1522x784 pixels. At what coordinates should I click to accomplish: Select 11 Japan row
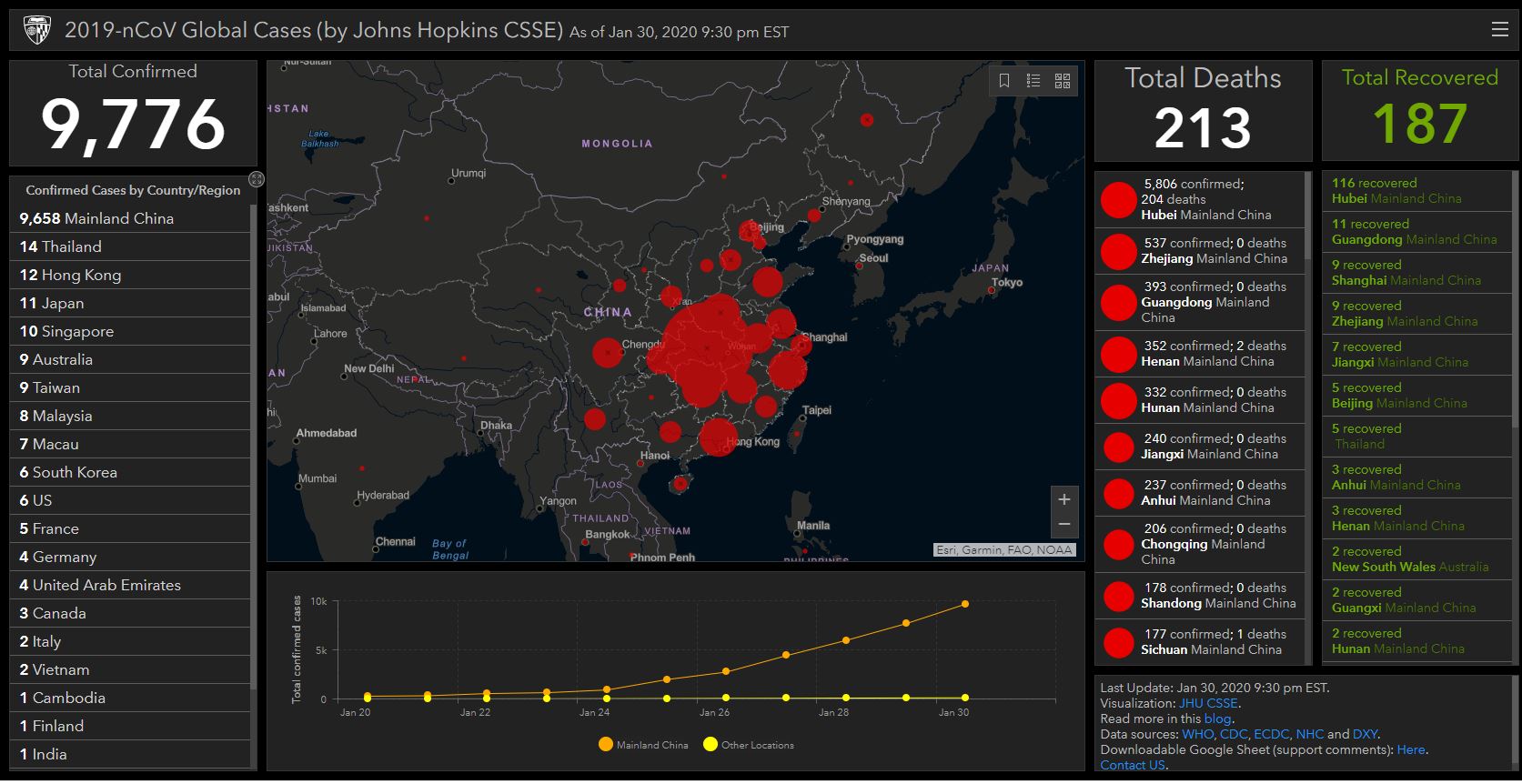click(x=130, y=303)
